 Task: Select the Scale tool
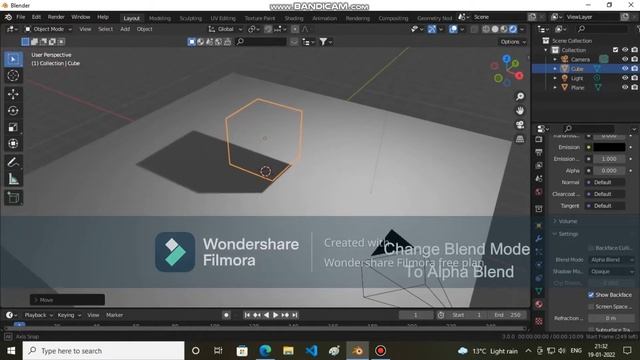coord(13,127)
